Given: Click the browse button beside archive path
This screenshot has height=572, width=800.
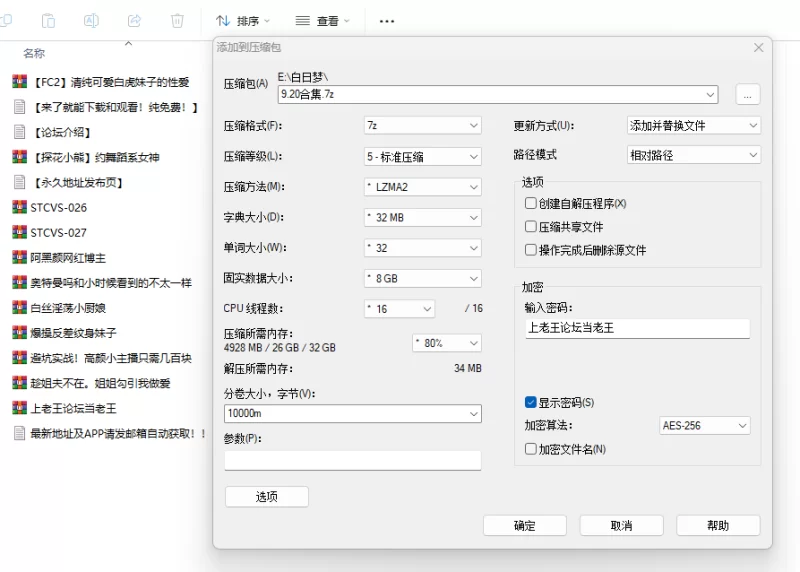Looking at the screenshot, I should (748, 95).
